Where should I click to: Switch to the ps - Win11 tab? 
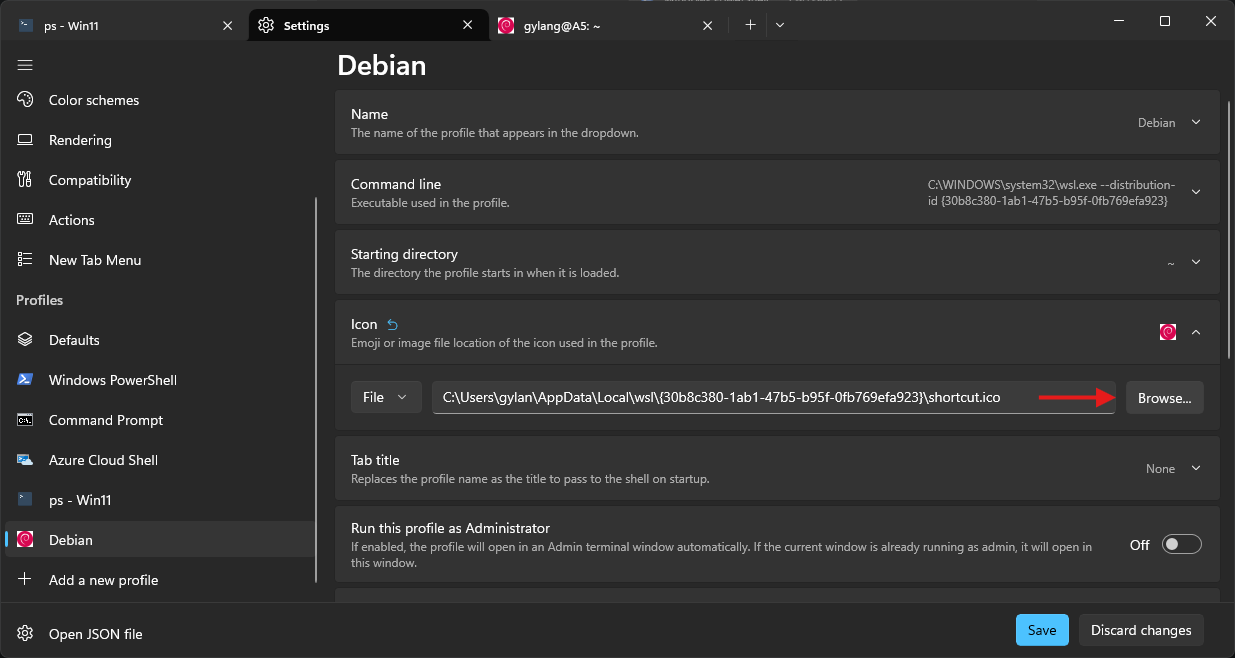coord(120,26)
